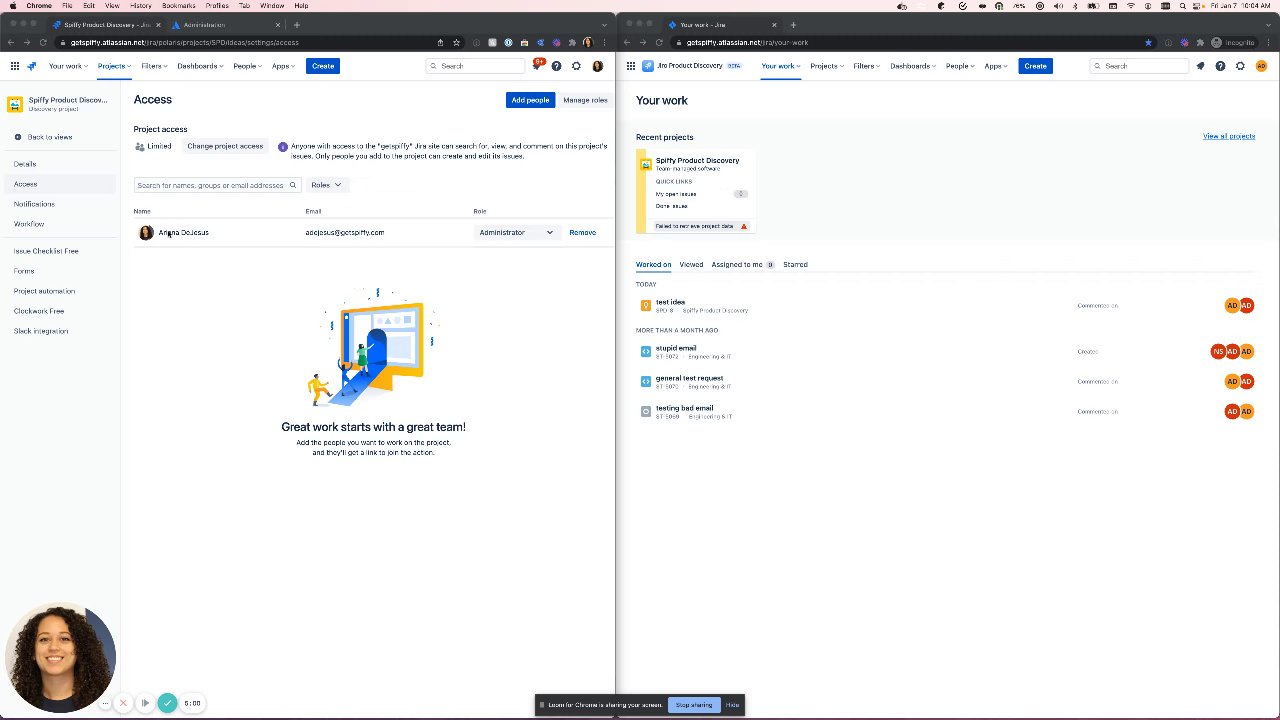Open Workflow settings in sidebar
The height and width of the screenshot is (720, 1280).
[x=29, y=224]
